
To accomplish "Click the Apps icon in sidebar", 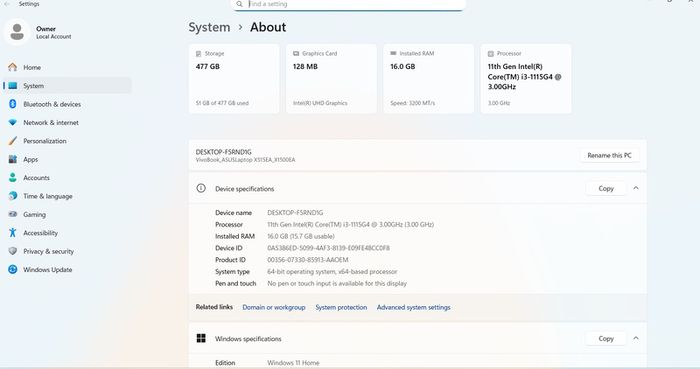I will pos(12,159).
